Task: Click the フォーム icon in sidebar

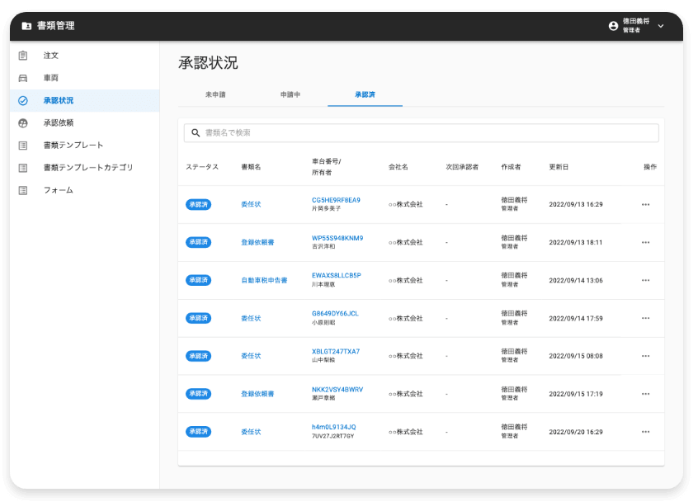Action: [24, 190]
